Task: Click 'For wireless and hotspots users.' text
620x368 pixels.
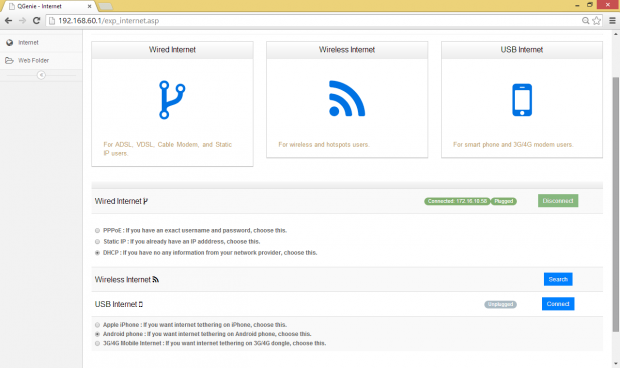Action: [x=324, y=145]
